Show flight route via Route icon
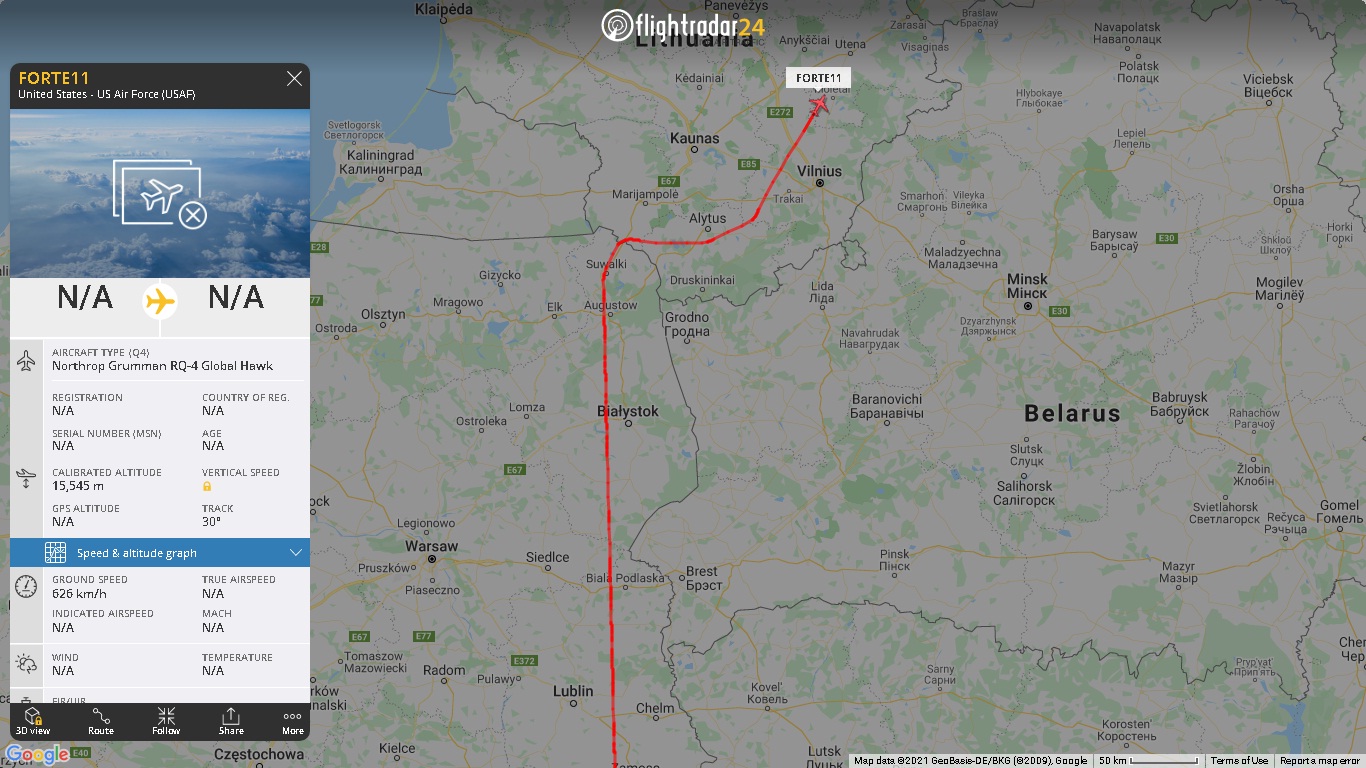This screenshot has height=768, width=1366. [101, 721]
